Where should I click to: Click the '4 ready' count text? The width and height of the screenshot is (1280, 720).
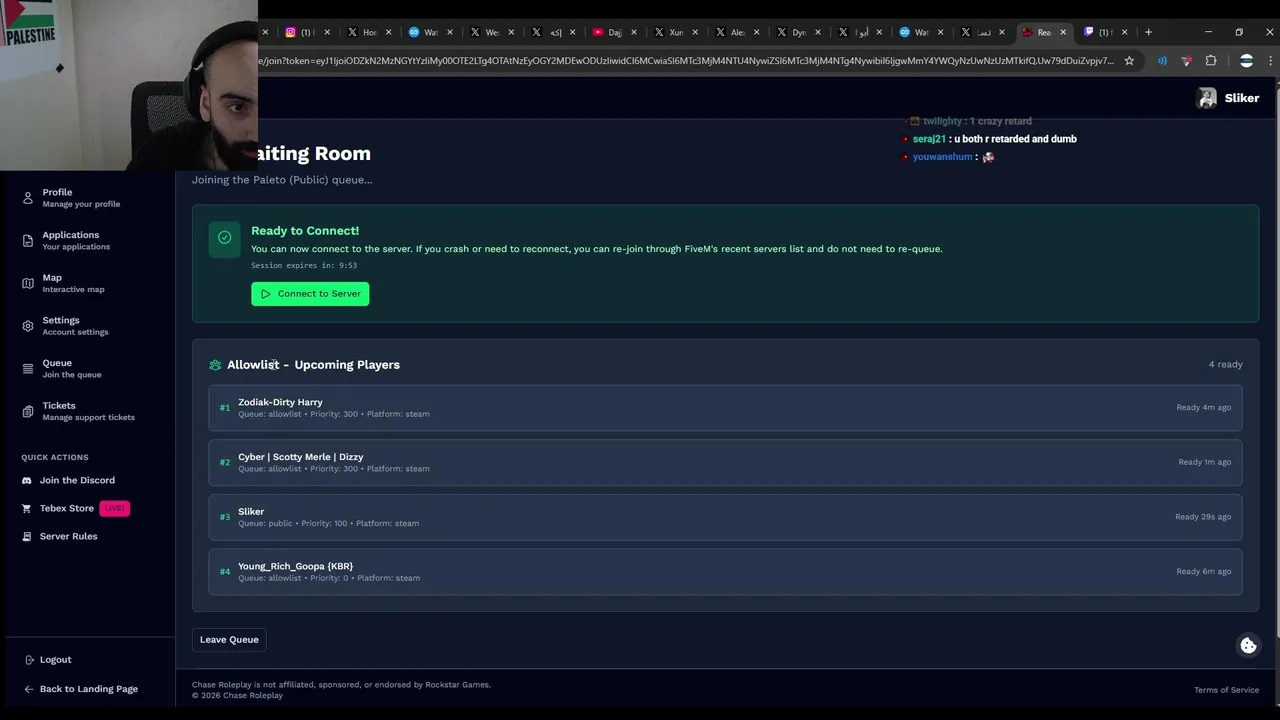1225,365
